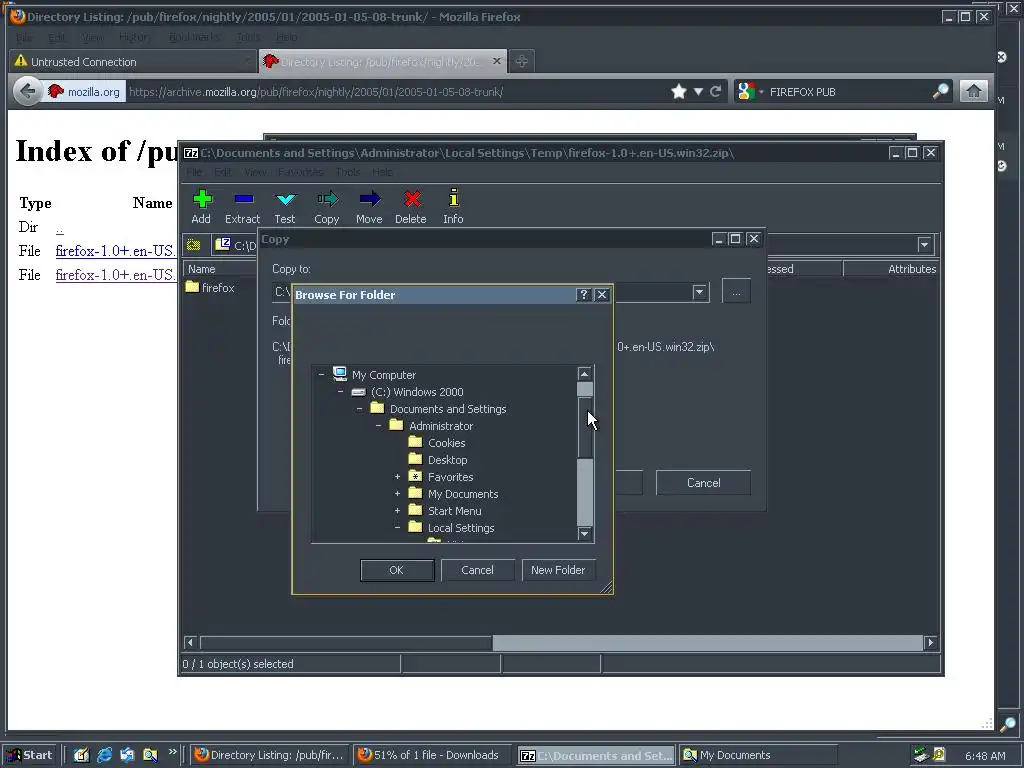This screenshot has width=1024, height=768.
Task: Open the Tools menu in 7-Zip
Action: coord(347,172)
